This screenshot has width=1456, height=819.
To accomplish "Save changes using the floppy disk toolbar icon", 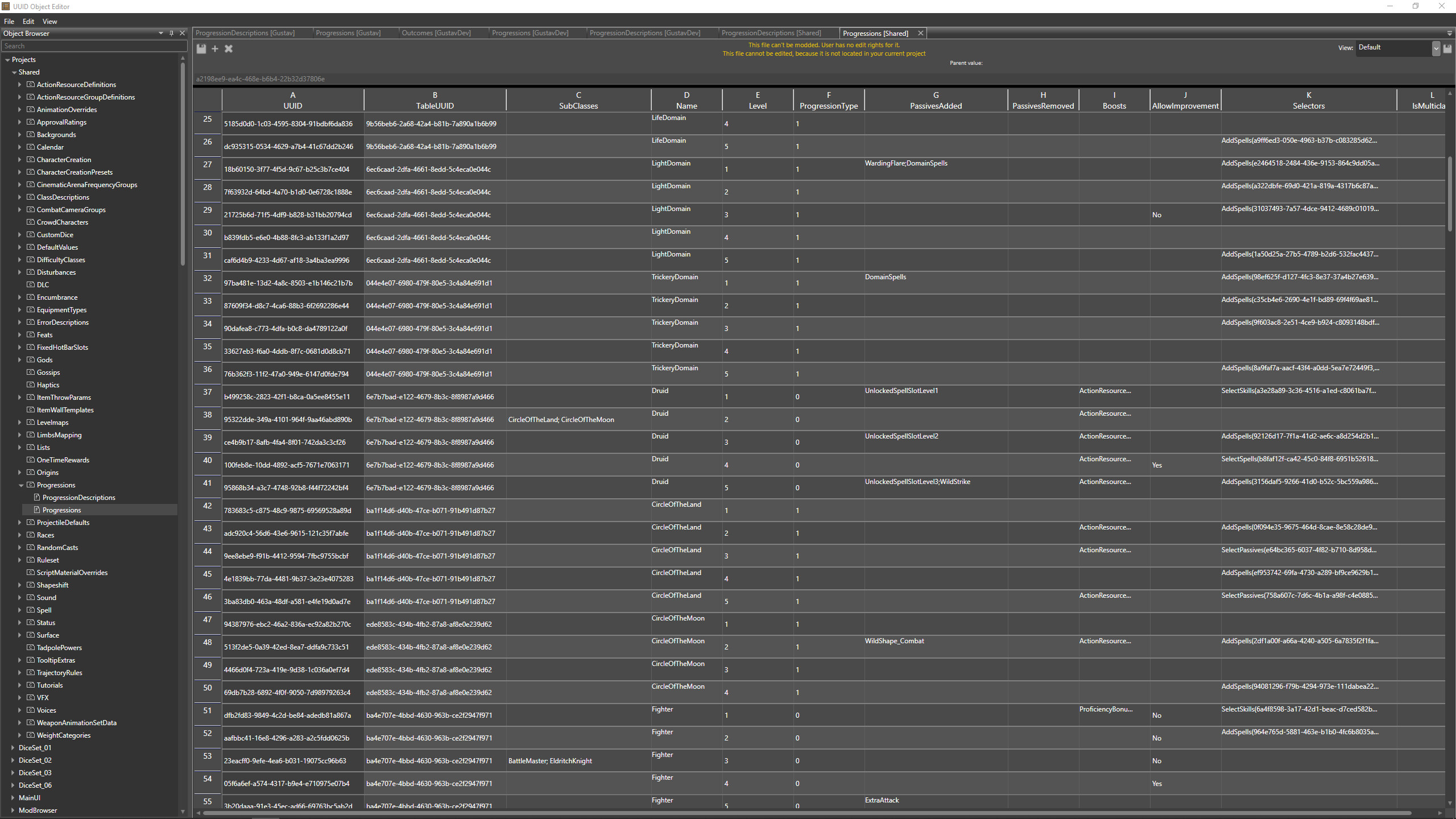I will [x=201, y=49].
